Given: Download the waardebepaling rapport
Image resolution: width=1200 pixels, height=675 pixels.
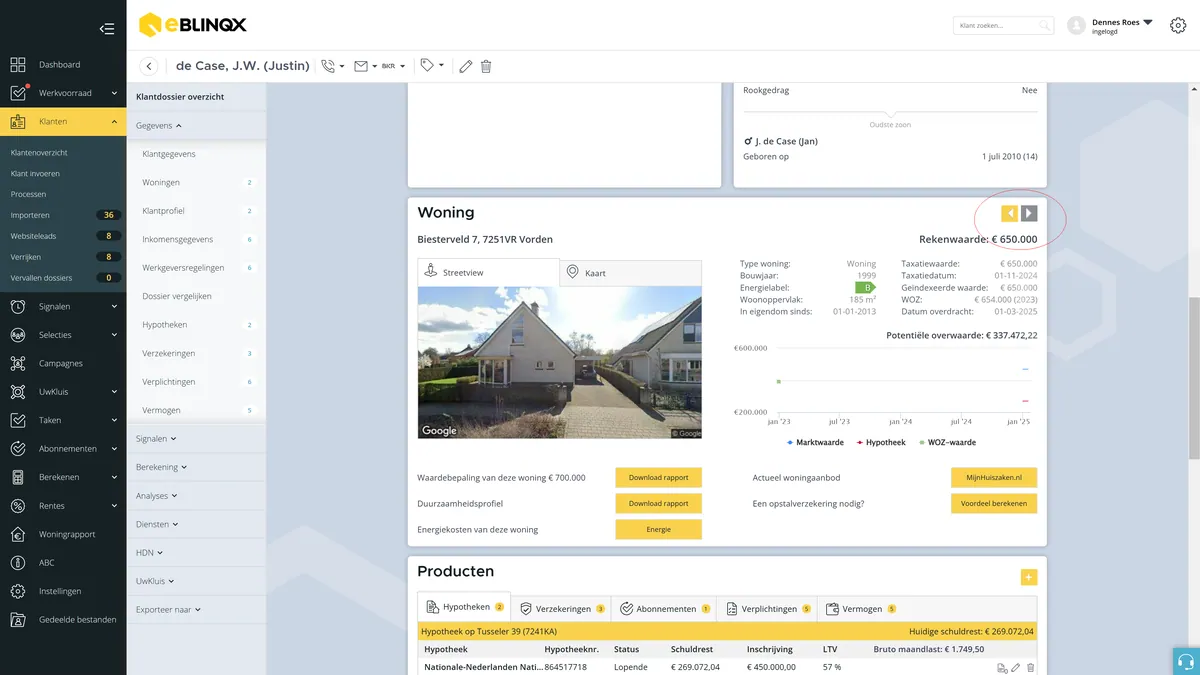Looking at the screenshot, I should coord(658,477).
